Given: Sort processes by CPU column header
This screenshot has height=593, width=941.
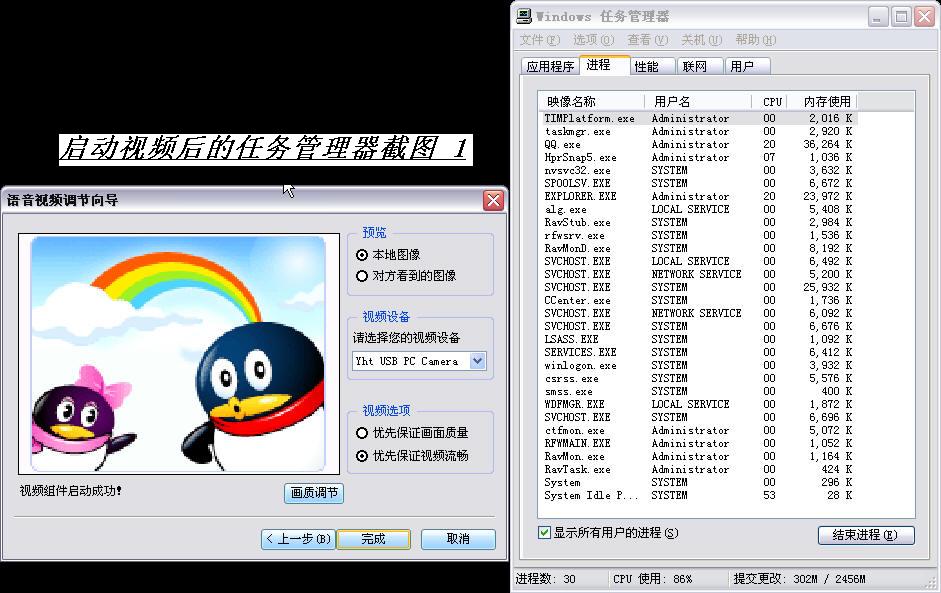Looking at the screenshot, I should (x=770, y=101).
